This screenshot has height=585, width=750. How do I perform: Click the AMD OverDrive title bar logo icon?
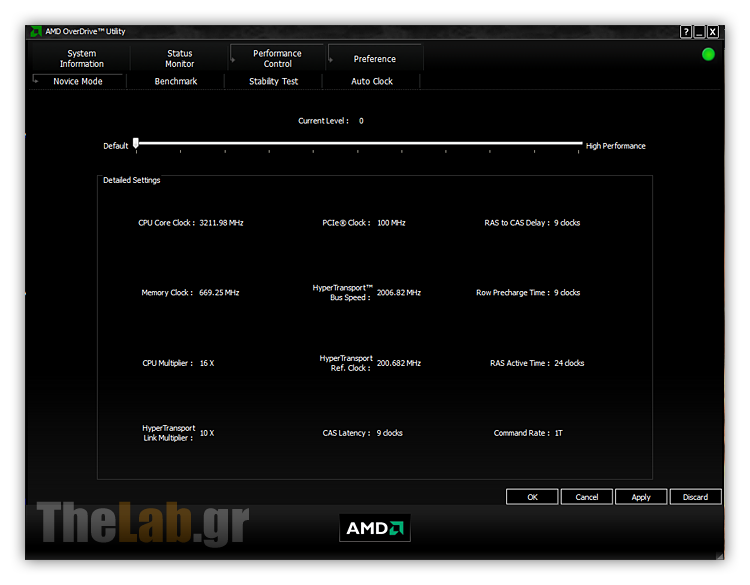pyautogui.click(x=36, y=32)
